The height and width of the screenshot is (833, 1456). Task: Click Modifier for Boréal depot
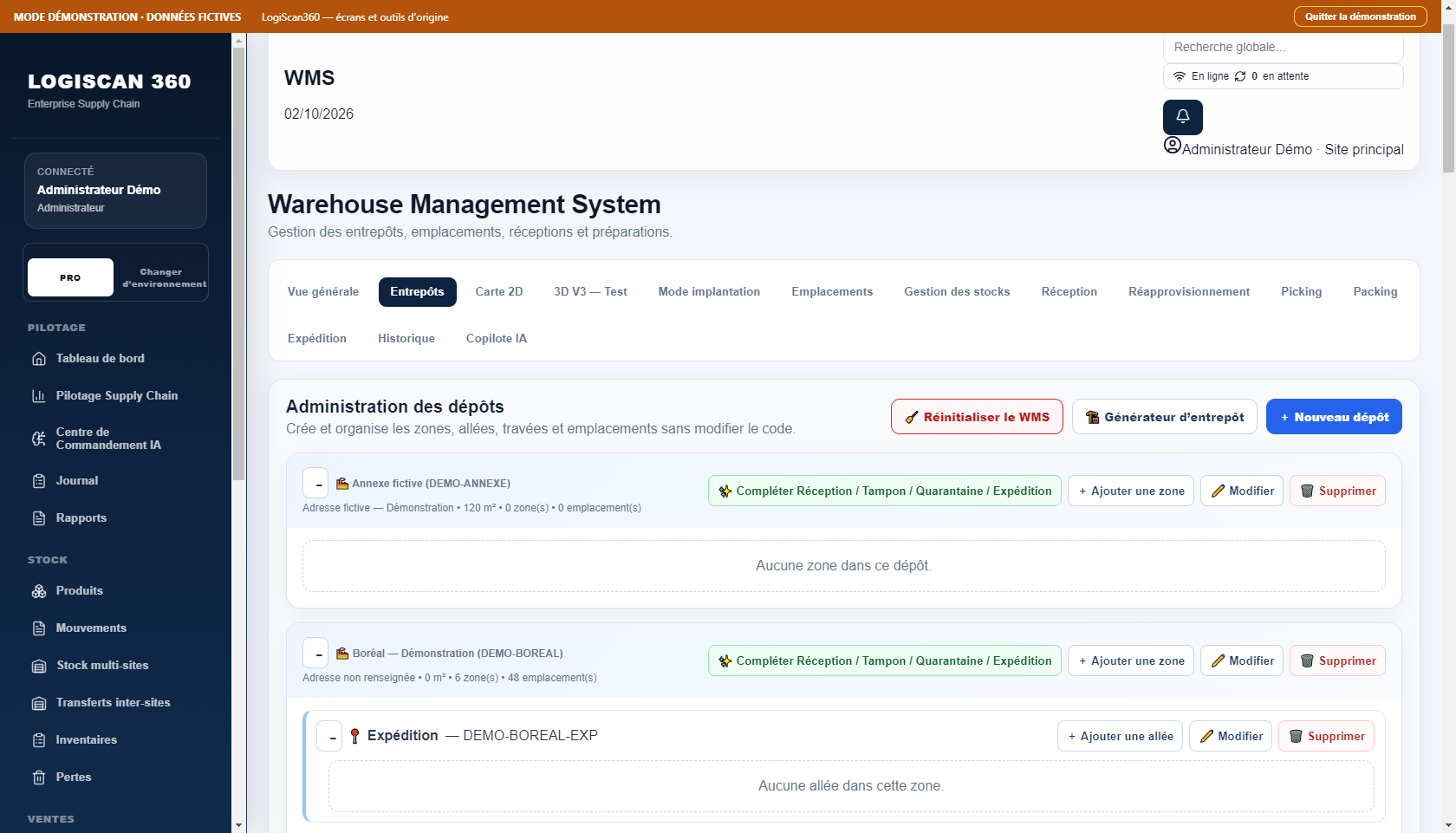pos(1241,661)
